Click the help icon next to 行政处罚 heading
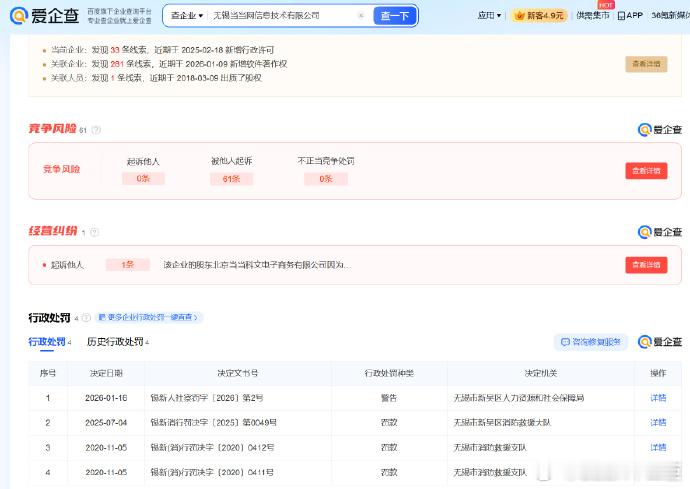 click(x=86, y=318)
